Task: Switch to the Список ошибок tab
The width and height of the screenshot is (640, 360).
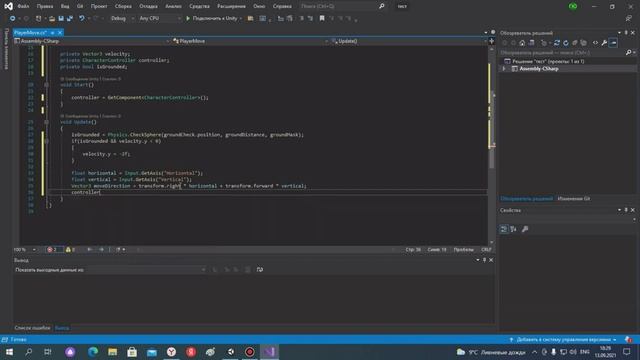Action: click(x=32, y=328)
